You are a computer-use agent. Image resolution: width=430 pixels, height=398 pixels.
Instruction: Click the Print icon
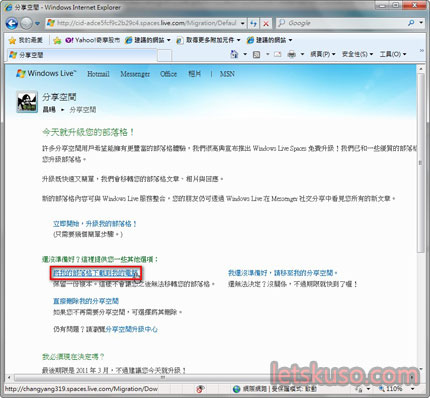pos(291,54)
